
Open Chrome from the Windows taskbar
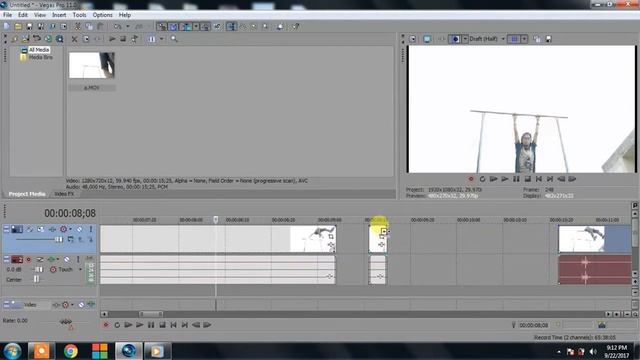71,351
